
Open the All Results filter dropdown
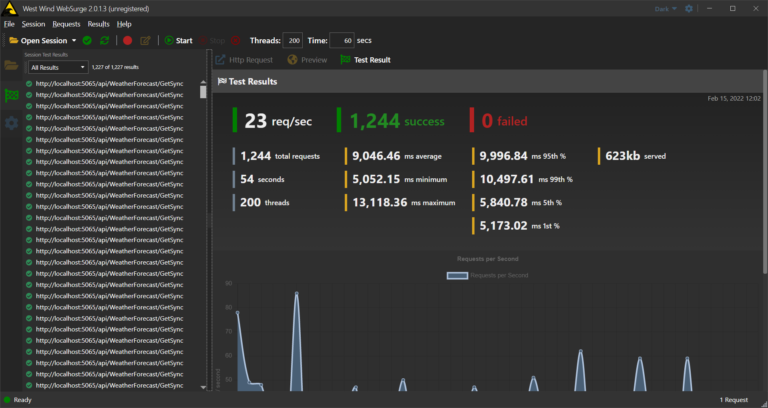tap(58, 67)
